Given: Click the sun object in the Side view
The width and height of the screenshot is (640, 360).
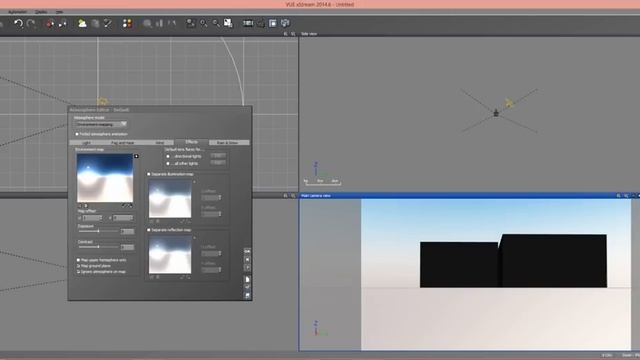Looking at the screenshot, I should (x=509, y=103).
